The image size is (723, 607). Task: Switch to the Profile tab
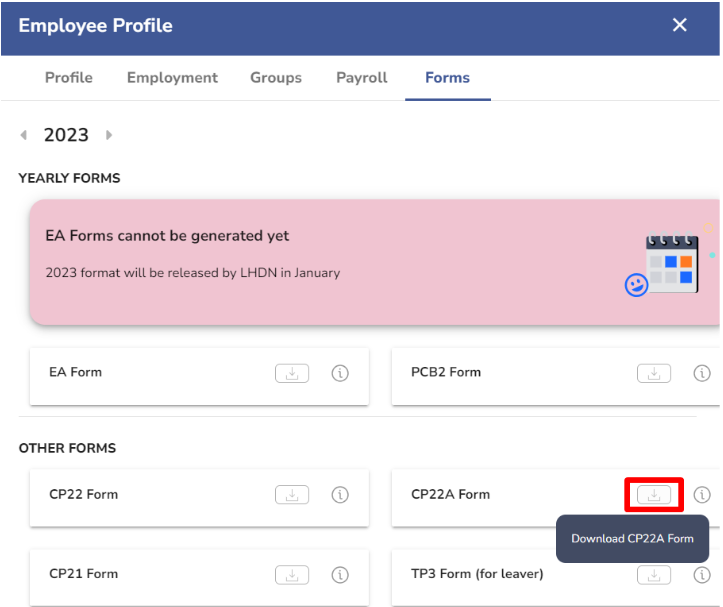coord(69,77)
